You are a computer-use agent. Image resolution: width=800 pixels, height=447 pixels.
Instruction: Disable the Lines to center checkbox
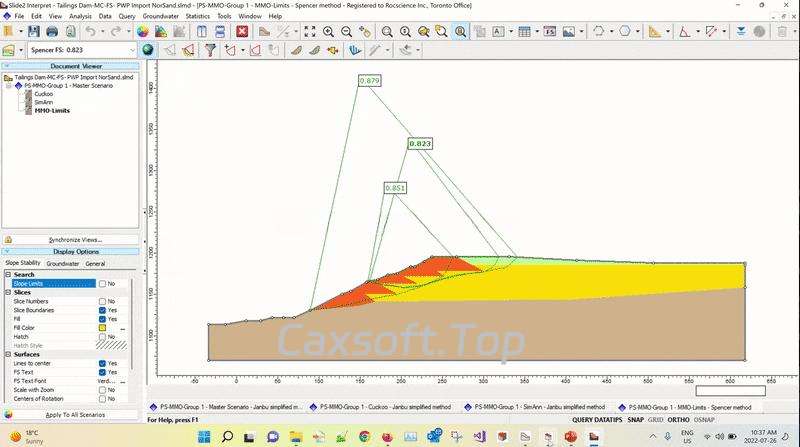pyautogui.click(x=102, y=363)
